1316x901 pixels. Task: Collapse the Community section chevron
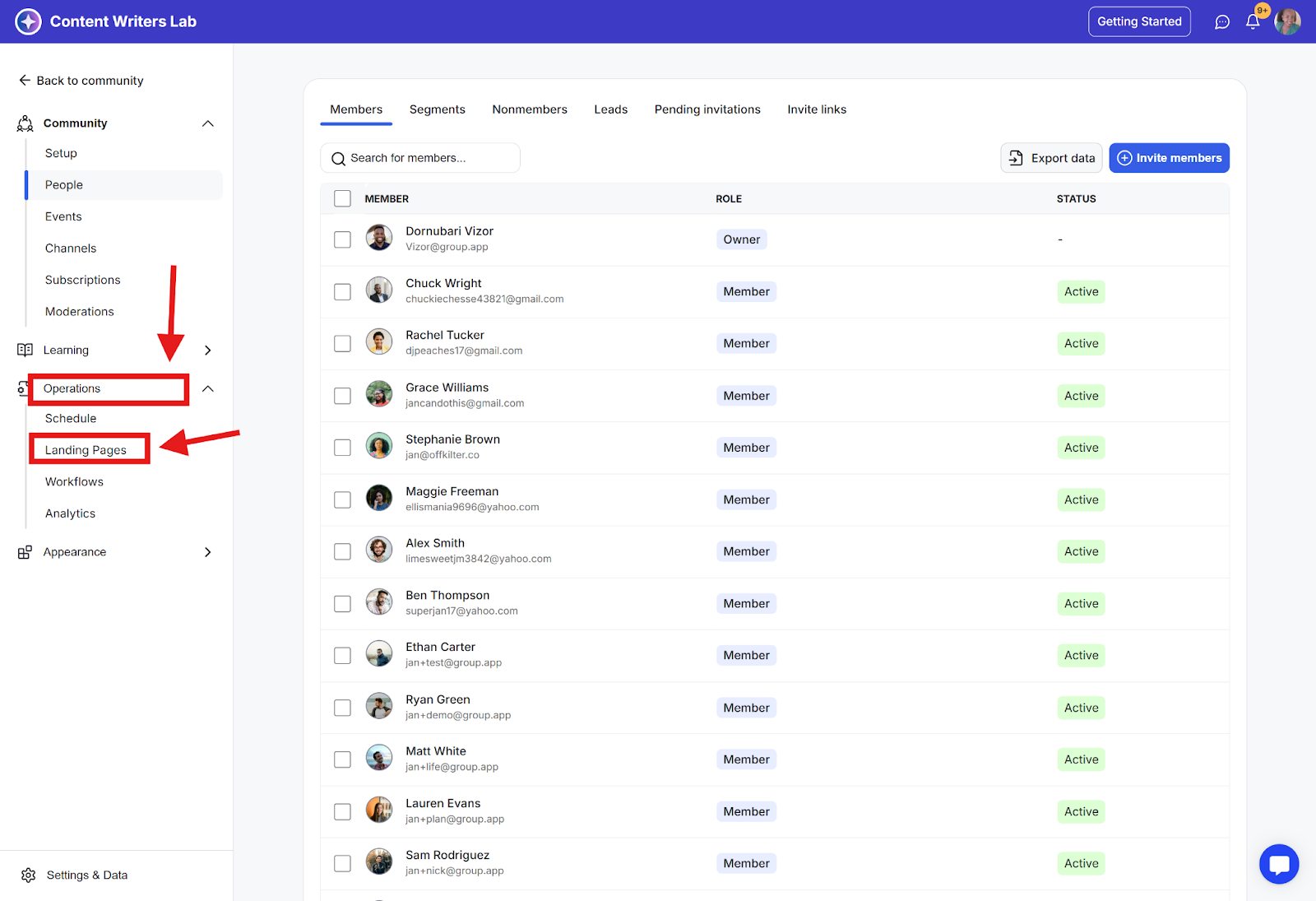[208, 123]
